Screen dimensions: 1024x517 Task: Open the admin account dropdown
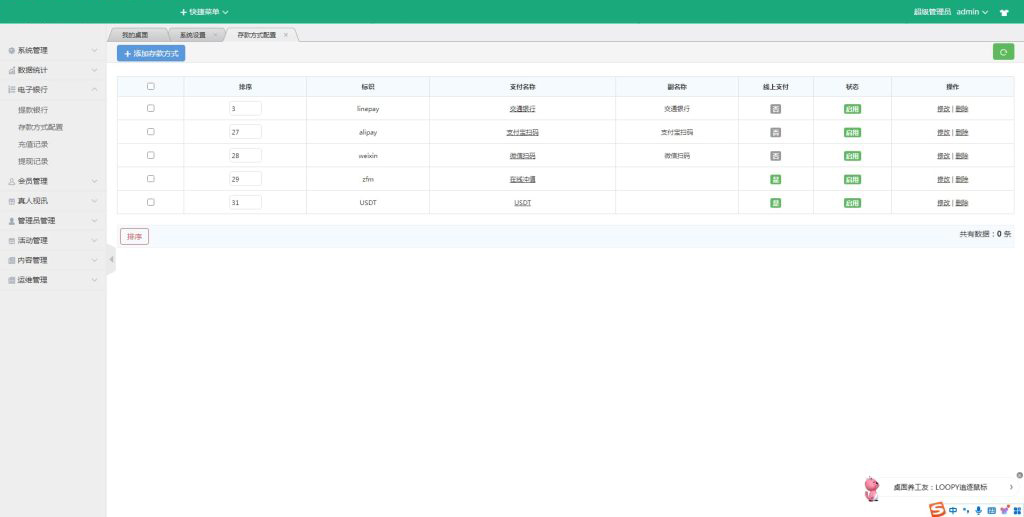coord(971,12)
